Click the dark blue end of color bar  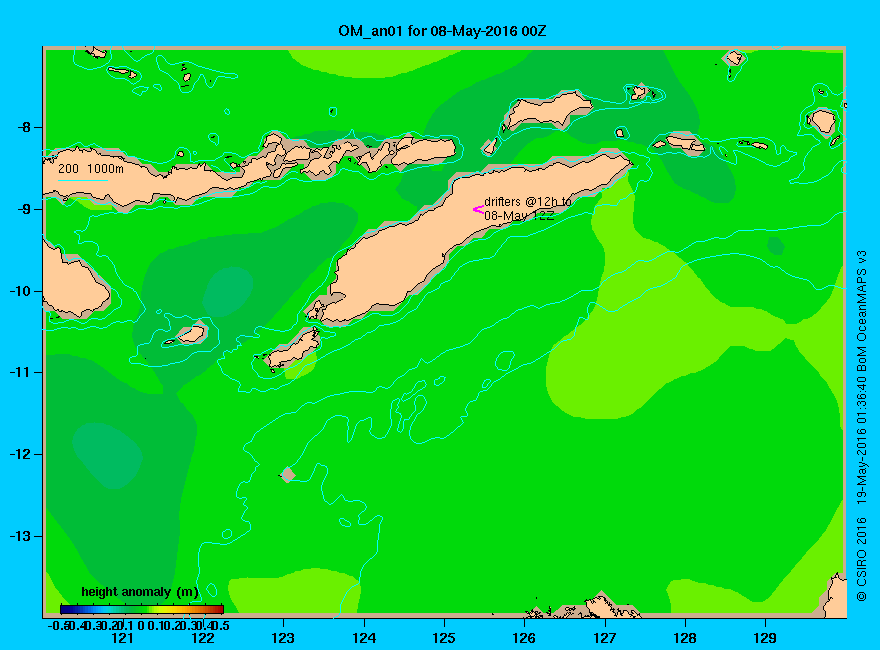coord(65,609)
